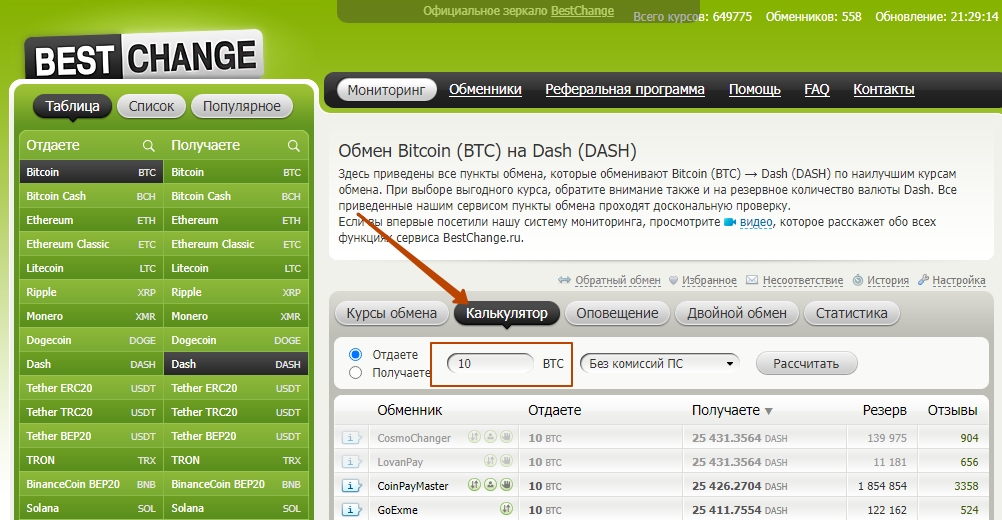Image resolution: width=1002 pixels, height=520 pixels.
Task: Click the Несоответствие link
Action: [x=803, y=280]
